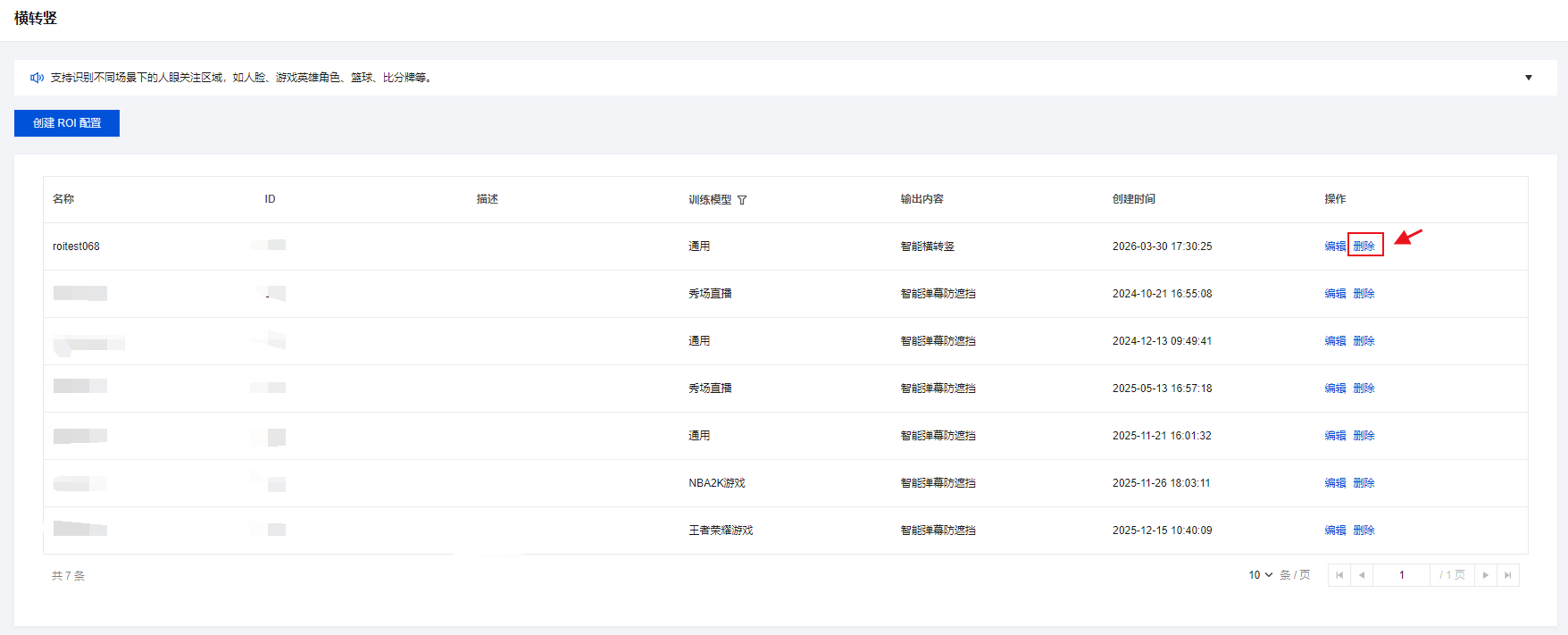Image resolution: width=1568 pixels, height=635 pixels.
Task: Delete the row created 2024-12-13 09:49:41
Action: pos(1364,341)
